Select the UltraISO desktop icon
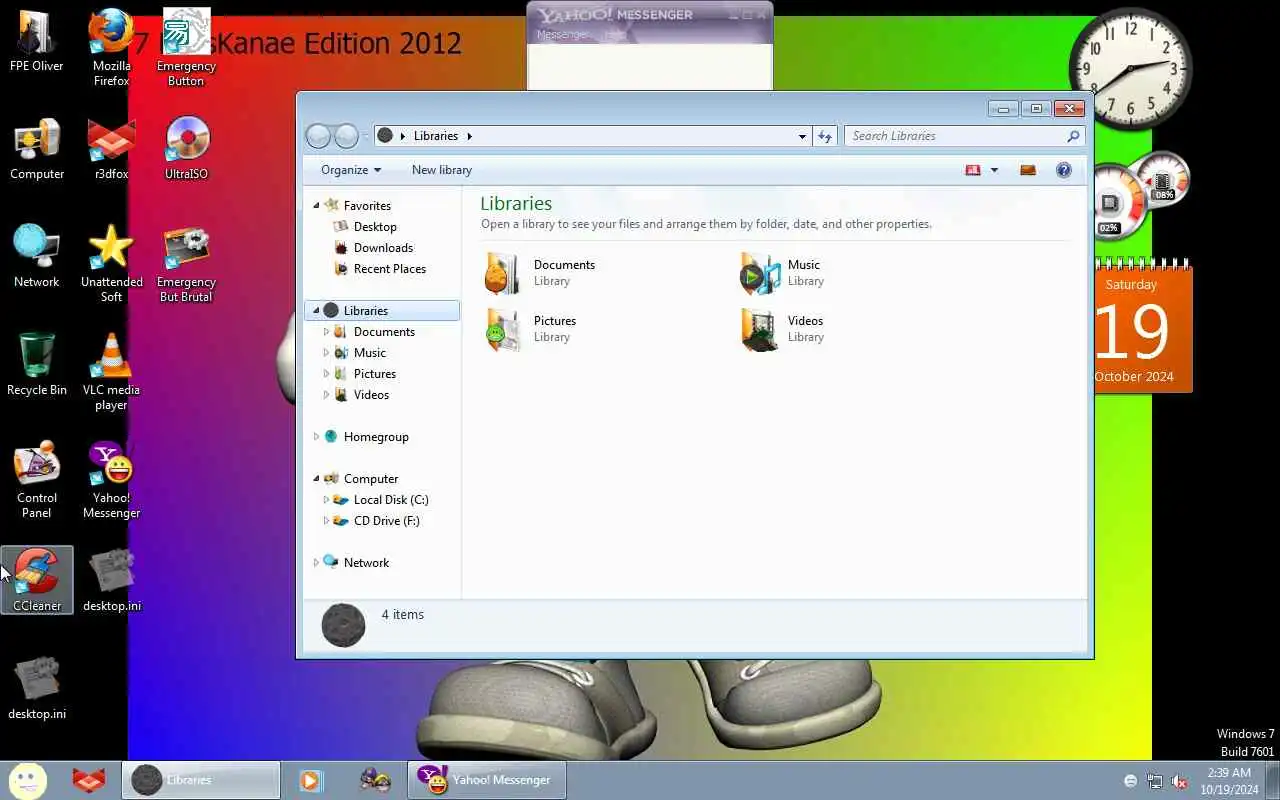The height and width of the screenshot is (800, 1280). coord(186,150)
